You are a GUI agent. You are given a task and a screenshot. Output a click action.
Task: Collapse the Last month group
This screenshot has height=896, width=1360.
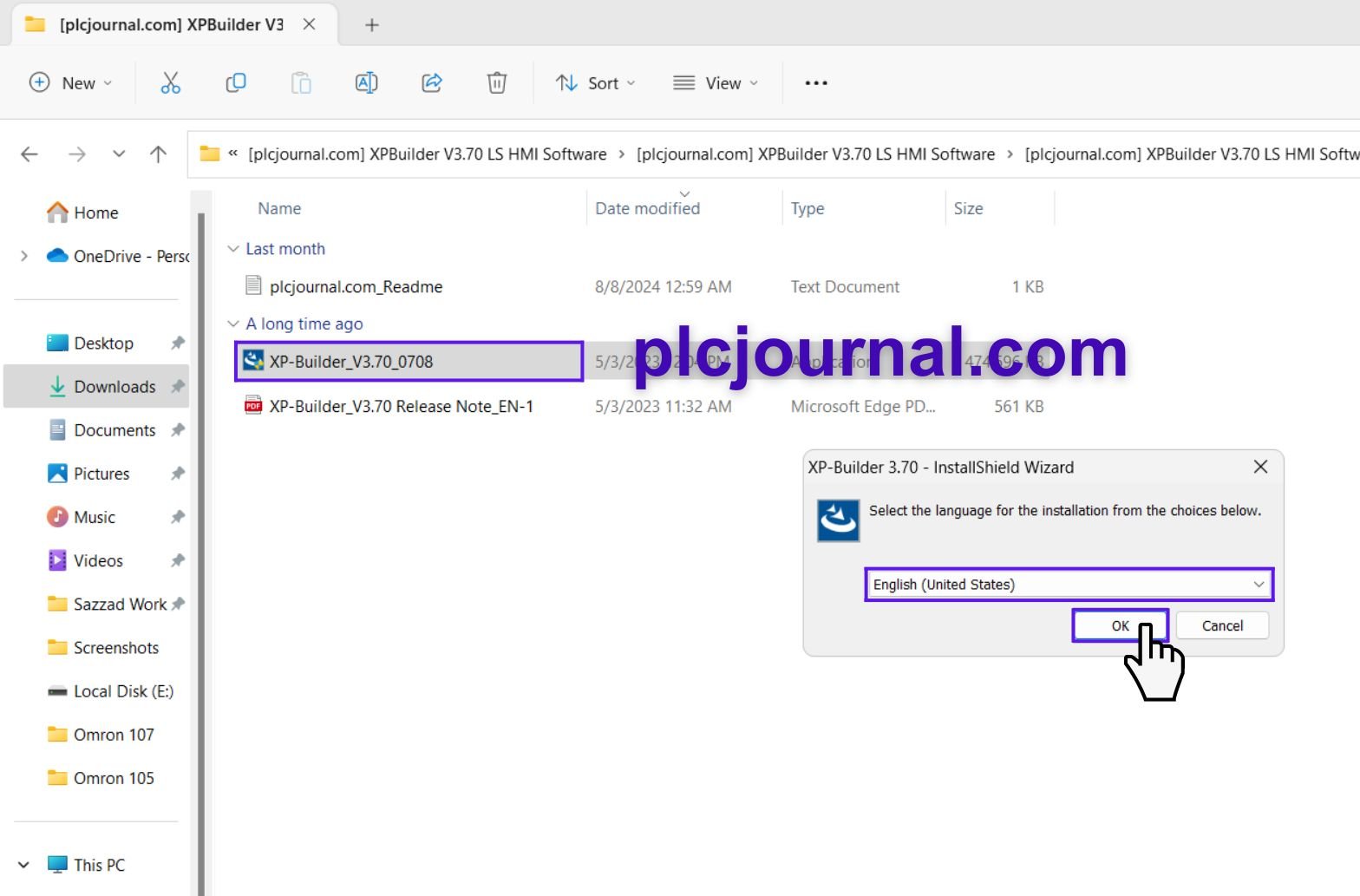pyautogui.click(x=232, y=249)
